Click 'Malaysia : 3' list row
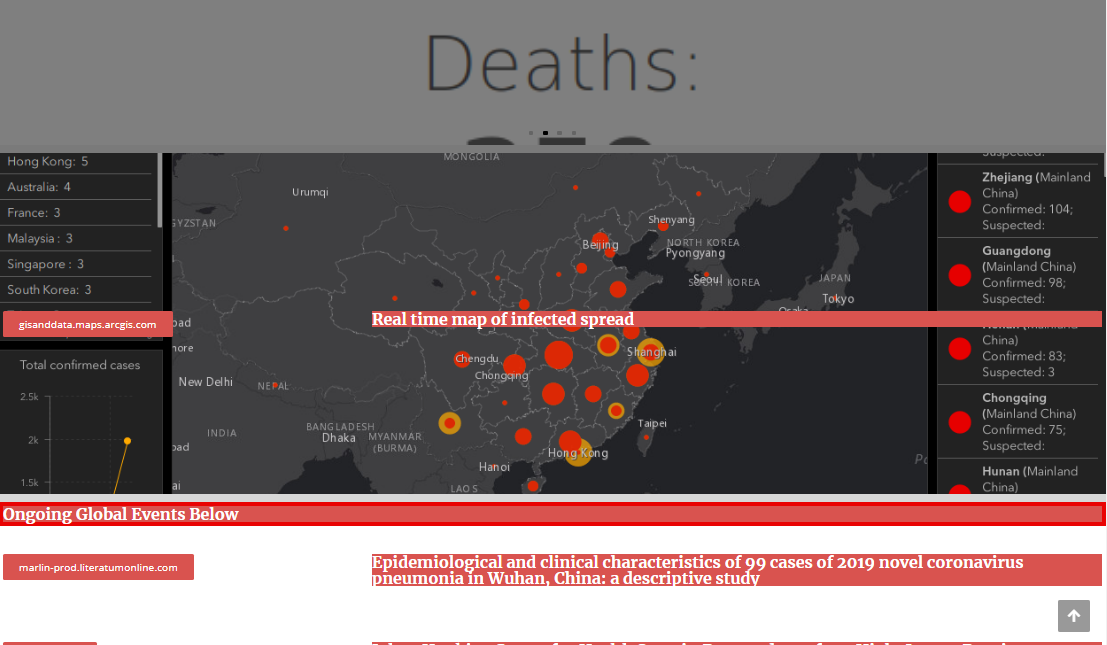 click(76, 239)
